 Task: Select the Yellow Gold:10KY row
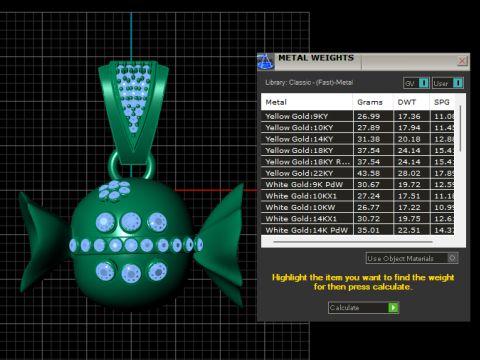pyautogui.click(x=357, y=128)
